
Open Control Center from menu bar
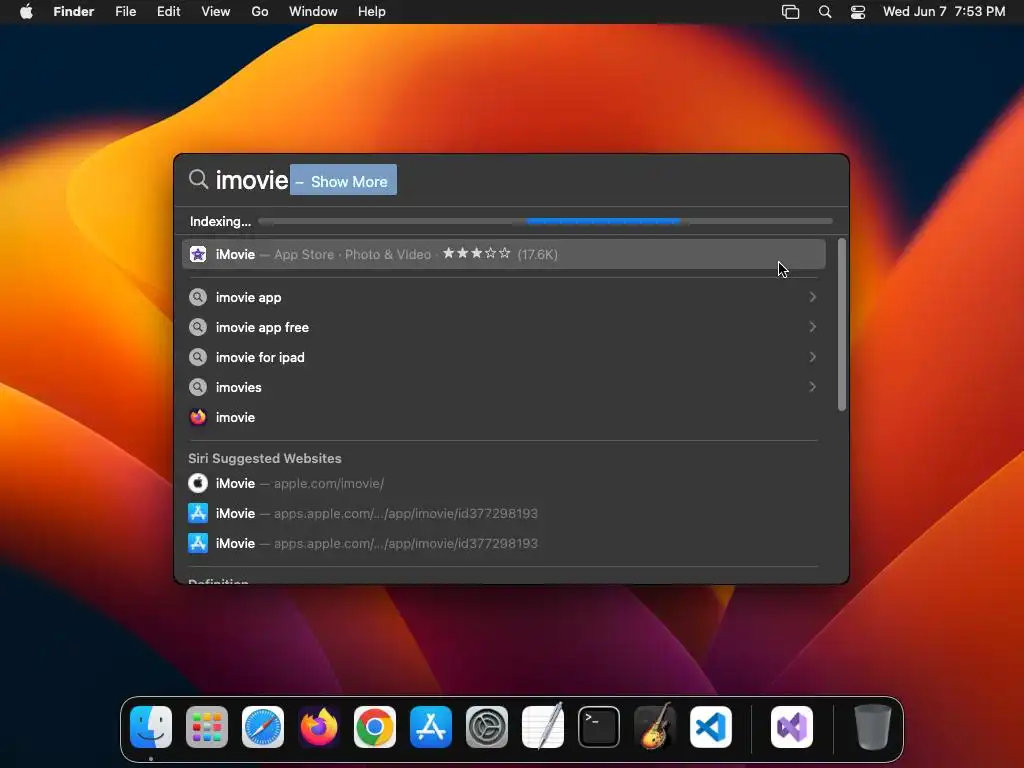click(x=857, y=12)
